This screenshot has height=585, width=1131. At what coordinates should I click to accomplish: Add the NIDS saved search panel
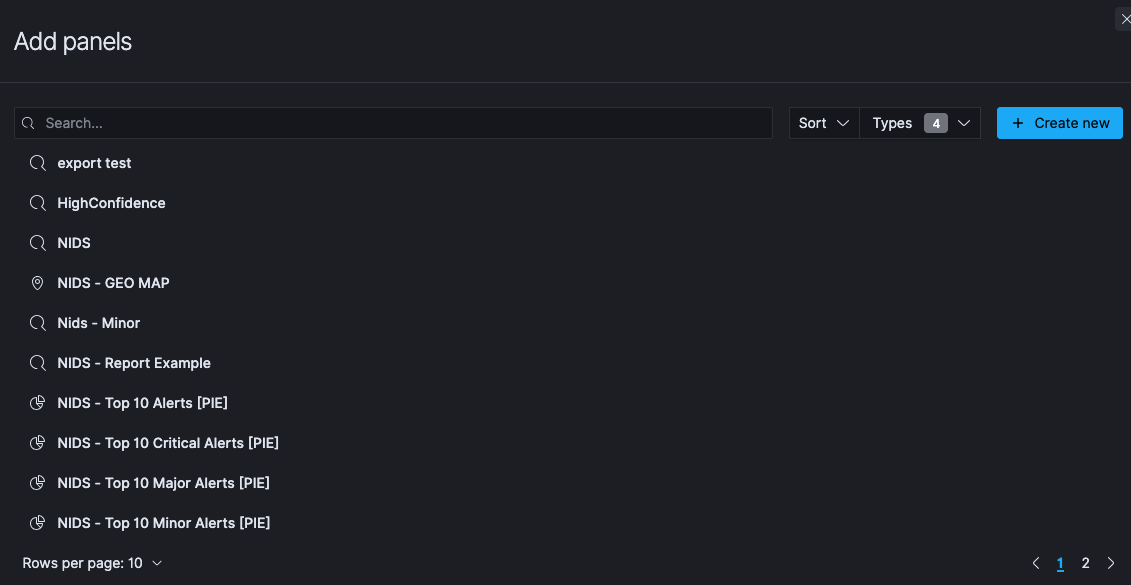coord(74,243)
